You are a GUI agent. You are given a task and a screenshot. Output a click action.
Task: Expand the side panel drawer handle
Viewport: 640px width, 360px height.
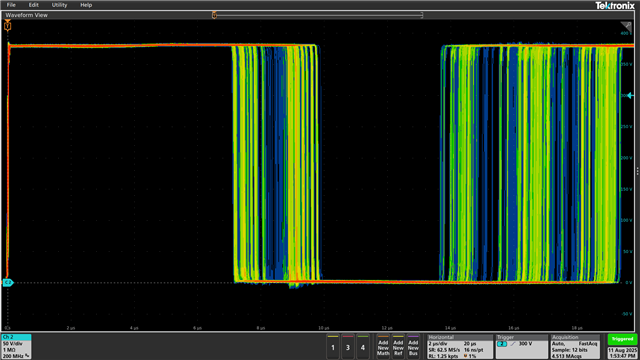(x=637, y=171)
